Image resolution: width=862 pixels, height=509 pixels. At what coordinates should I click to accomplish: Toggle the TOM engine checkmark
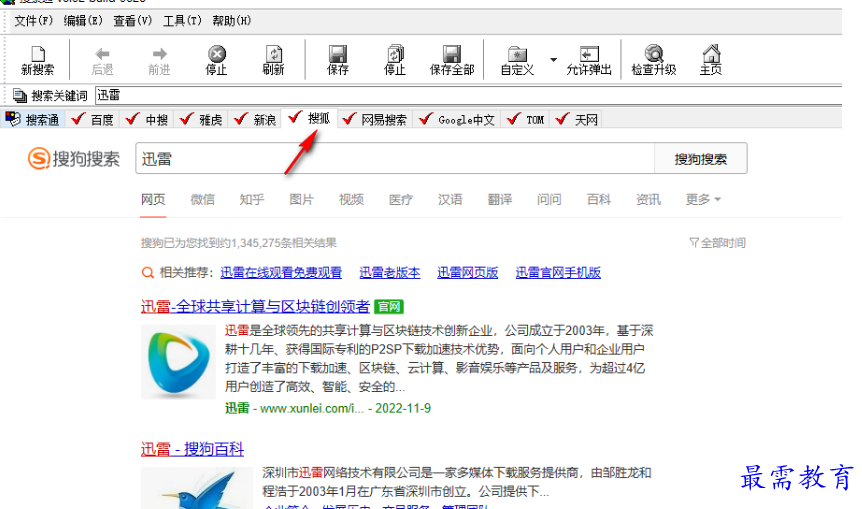pos(513,119)
